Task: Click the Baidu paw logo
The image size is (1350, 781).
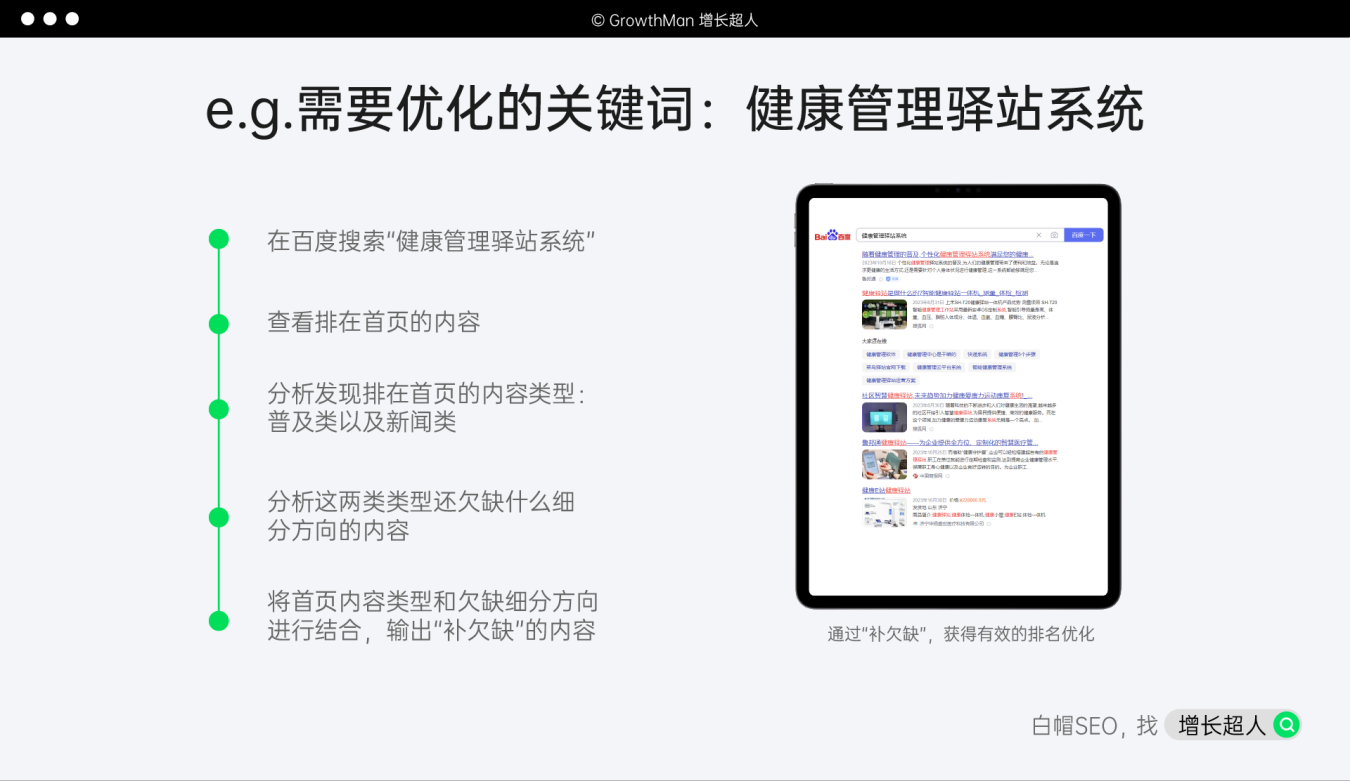Action: point(831,236)
